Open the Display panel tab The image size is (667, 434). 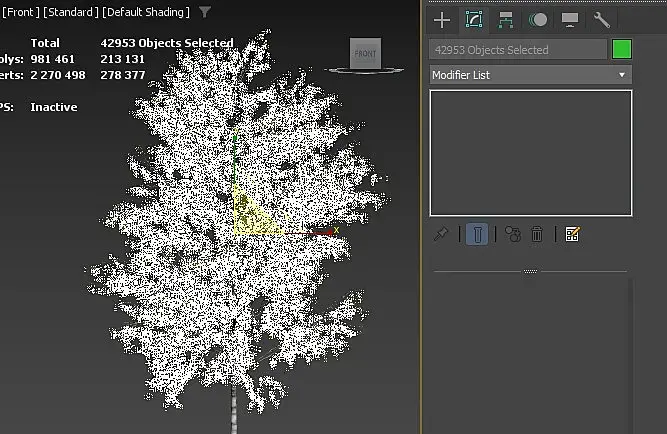pyautogui.click(x=570, y=20)
